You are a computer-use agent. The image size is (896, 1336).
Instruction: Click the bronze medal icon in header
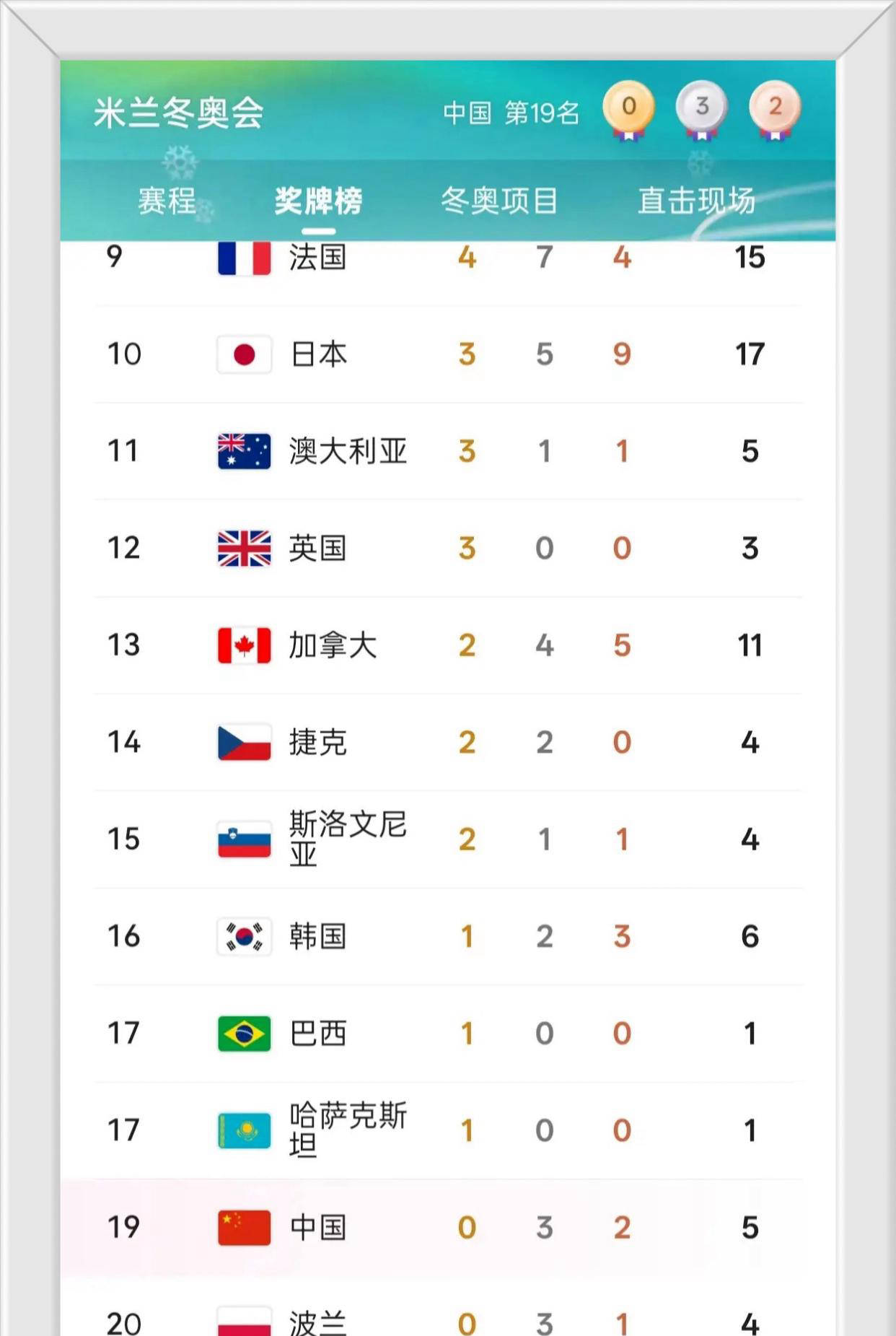776,109
